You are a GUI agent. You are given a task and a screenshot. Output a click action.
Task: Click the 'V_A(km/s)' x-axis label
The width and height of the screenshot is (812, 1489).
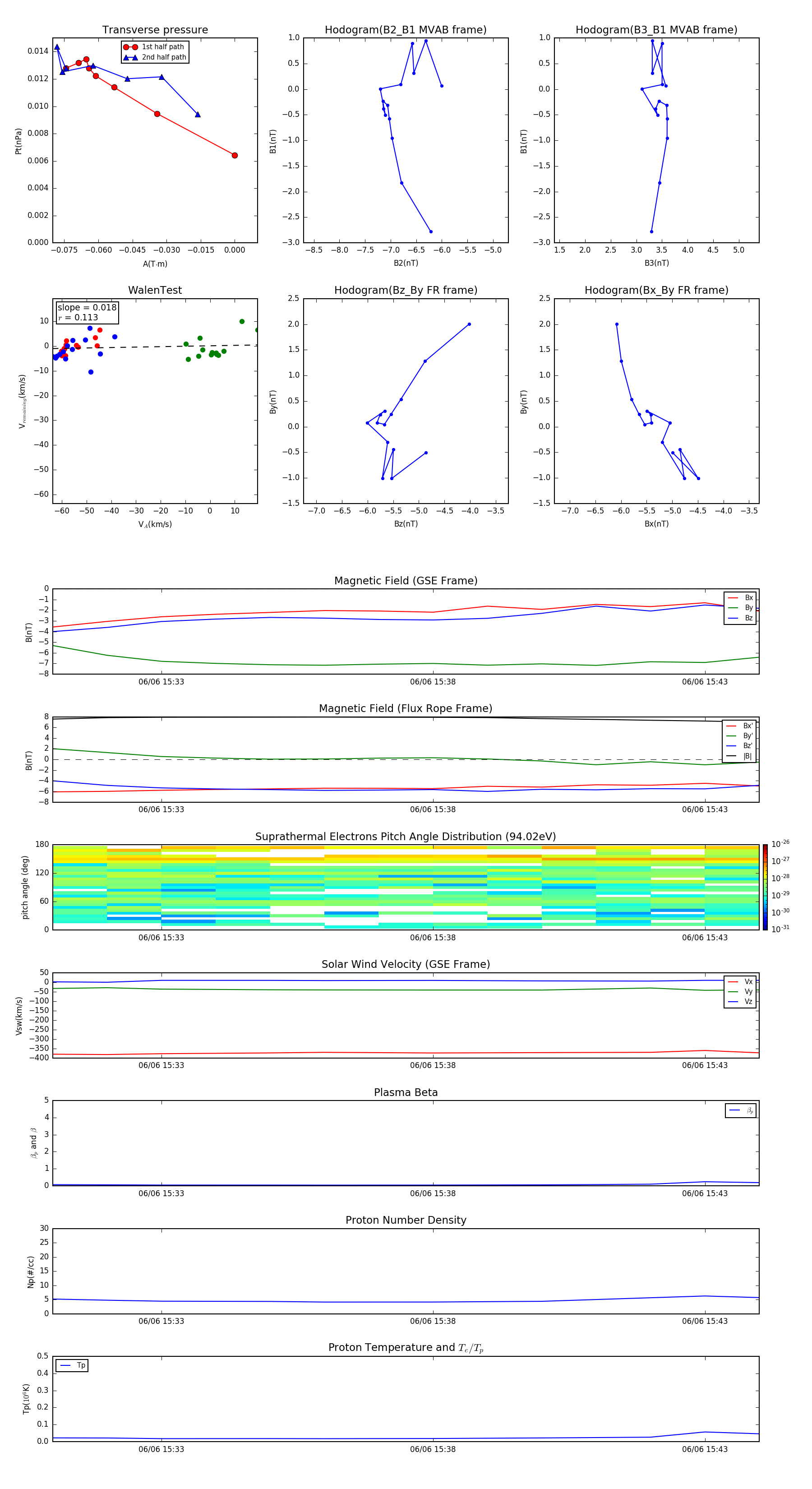(155, 524)
